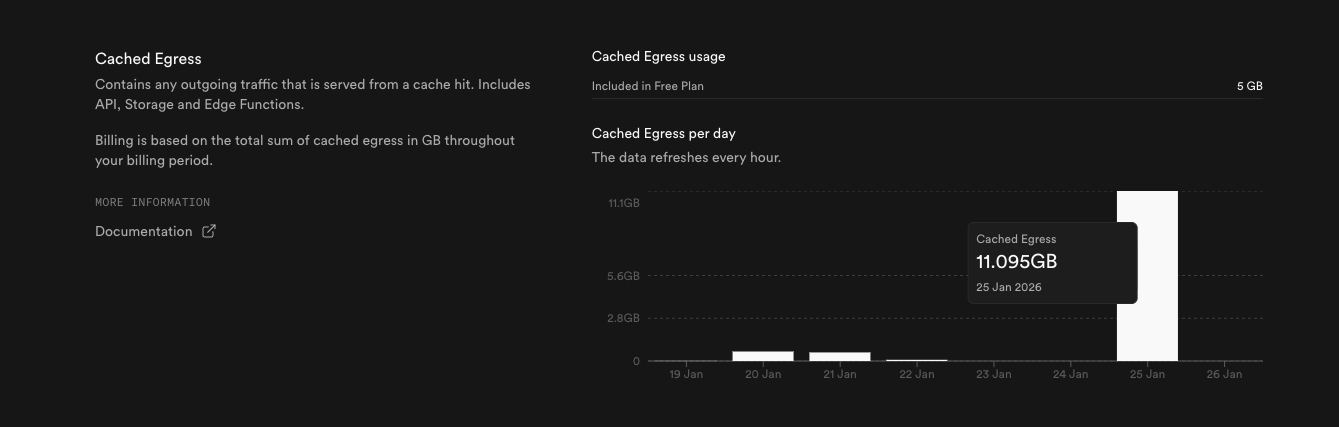The image size is (1339, 427).
Task: Select the tiny 22 Jan bar
Action: coord(916,360)
